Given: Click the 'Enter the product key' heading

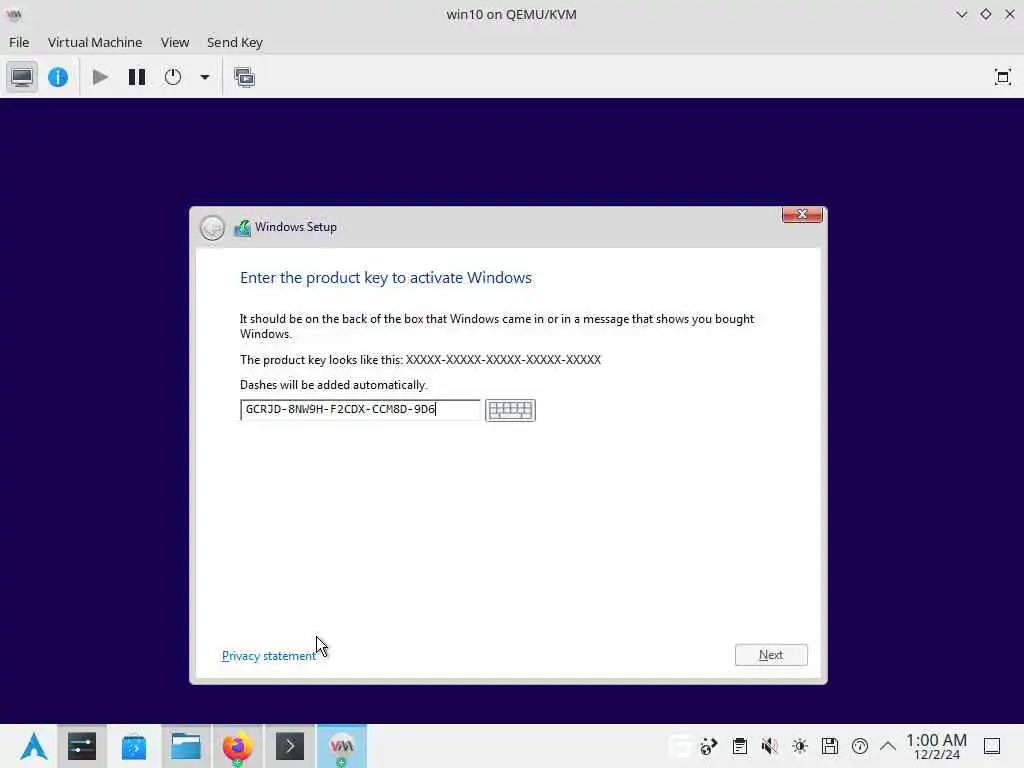Looking at the screenshot, I should [386, 278].
